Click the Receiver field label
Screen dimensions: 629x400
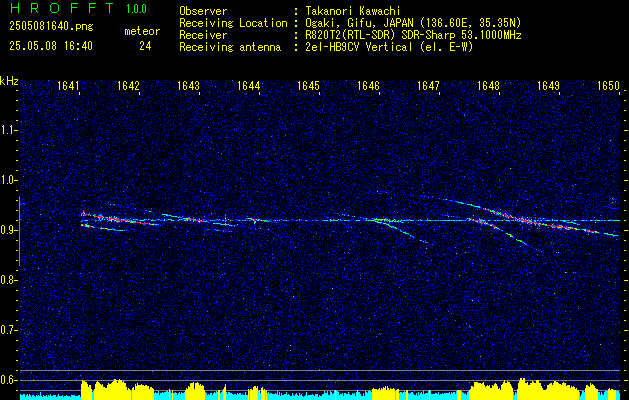[203, 35]
